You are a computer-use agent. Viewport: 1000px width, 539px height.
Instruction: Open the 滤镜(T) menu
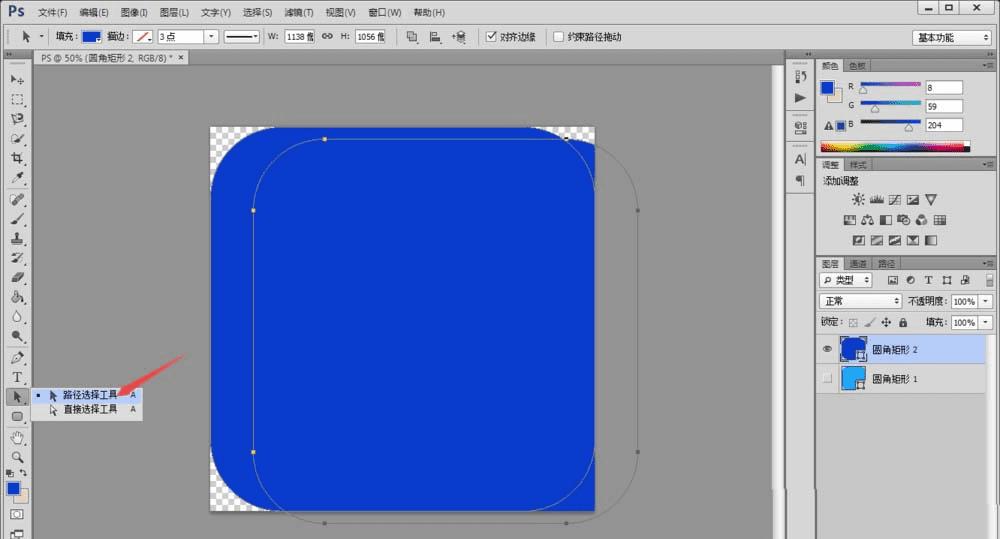[298, 12]
